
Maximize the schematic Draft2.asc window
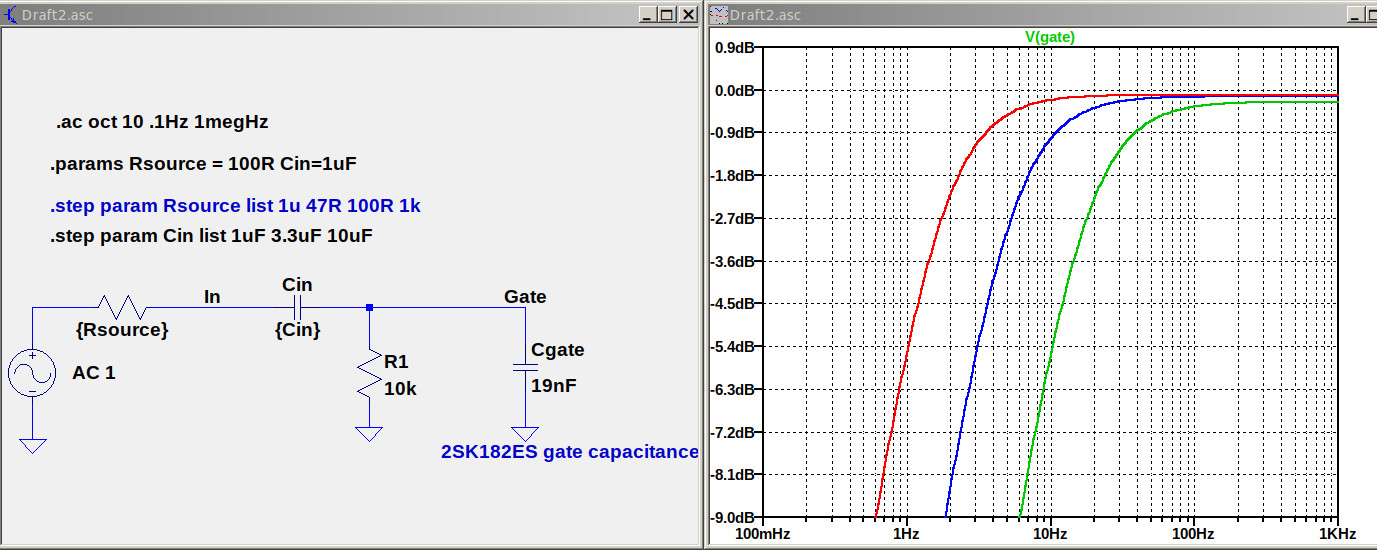click(667, 15)
